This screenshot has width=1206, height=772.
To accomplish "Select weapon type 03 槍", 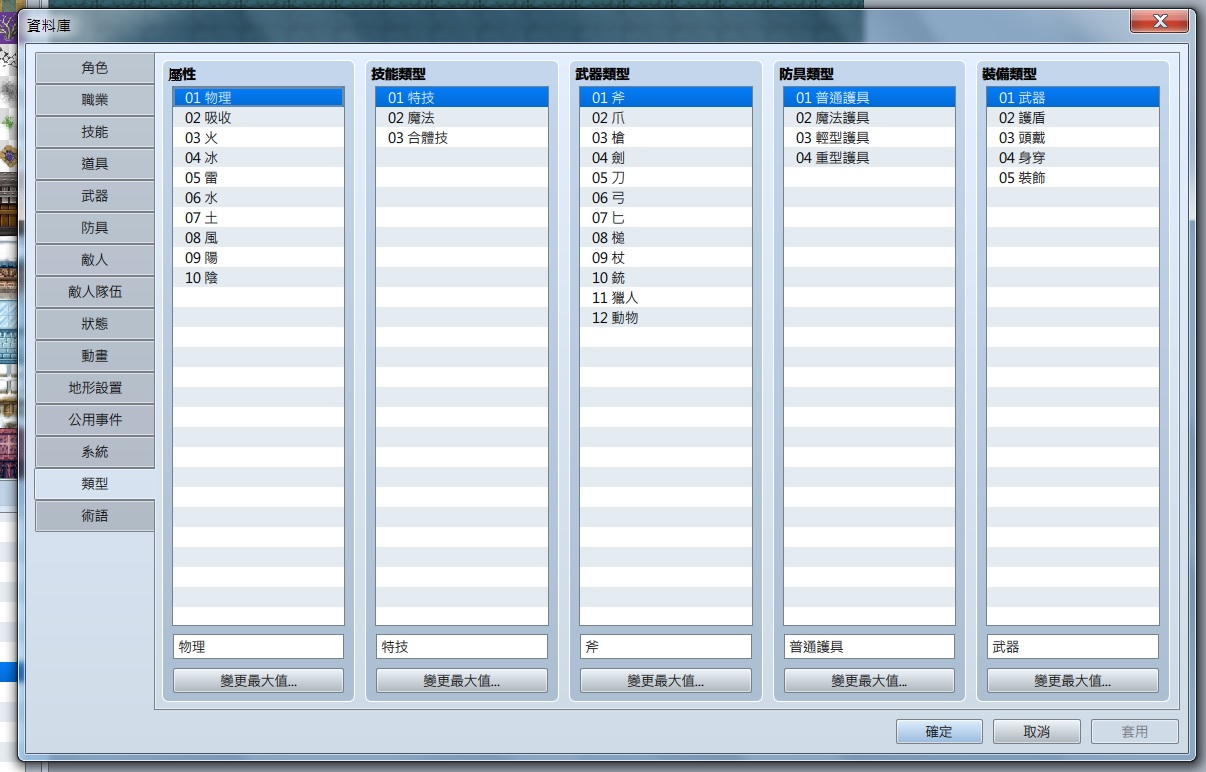I will [666, 138].
